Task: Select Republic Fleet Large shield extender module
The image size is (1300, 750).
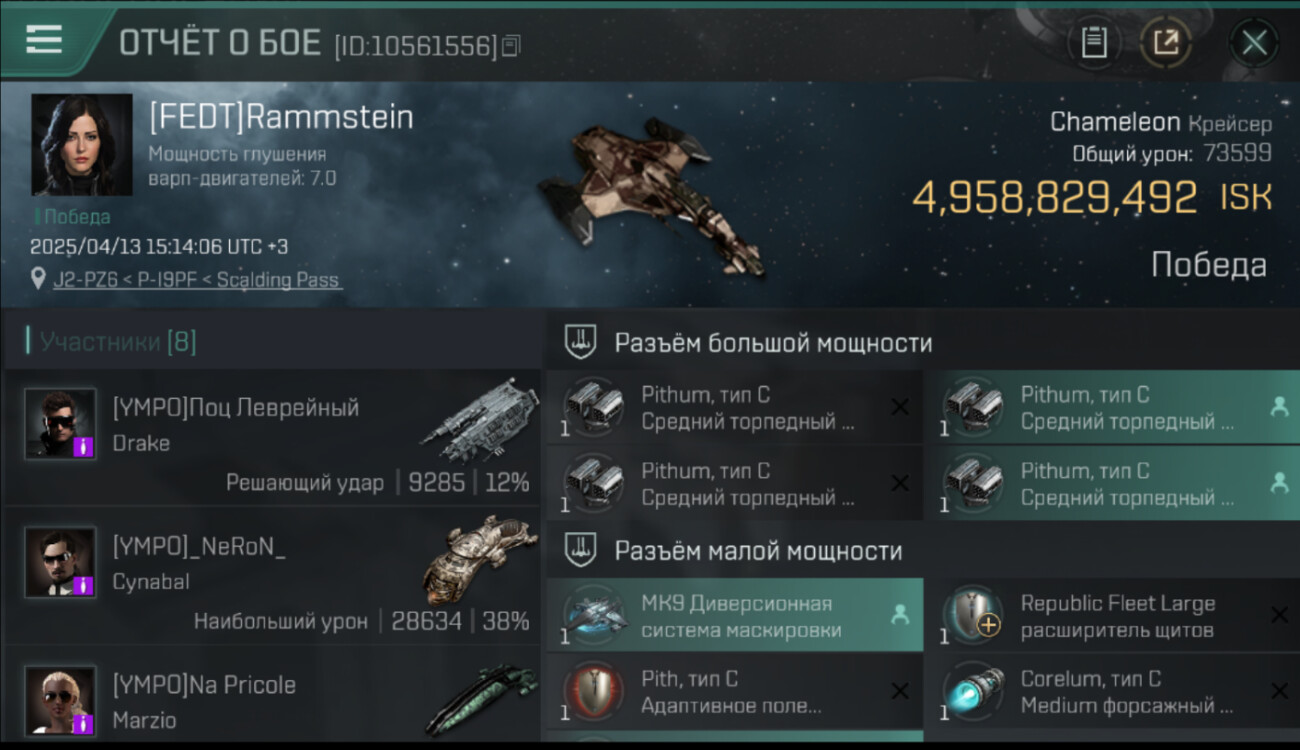Action: click(1112, 616)
